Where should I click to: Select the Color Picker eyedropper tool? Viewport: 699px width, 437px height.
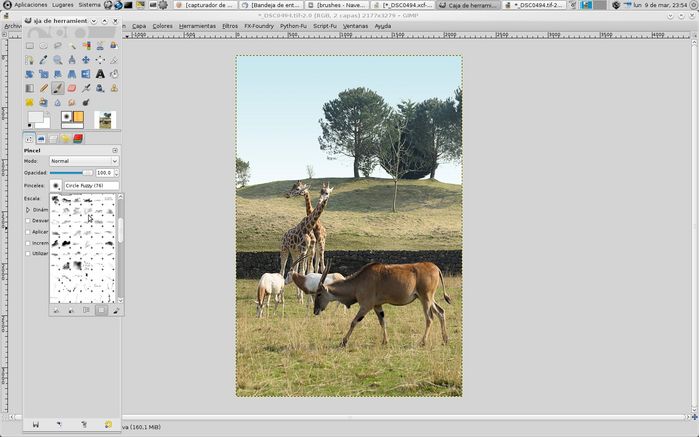click(x=43, y=60)
